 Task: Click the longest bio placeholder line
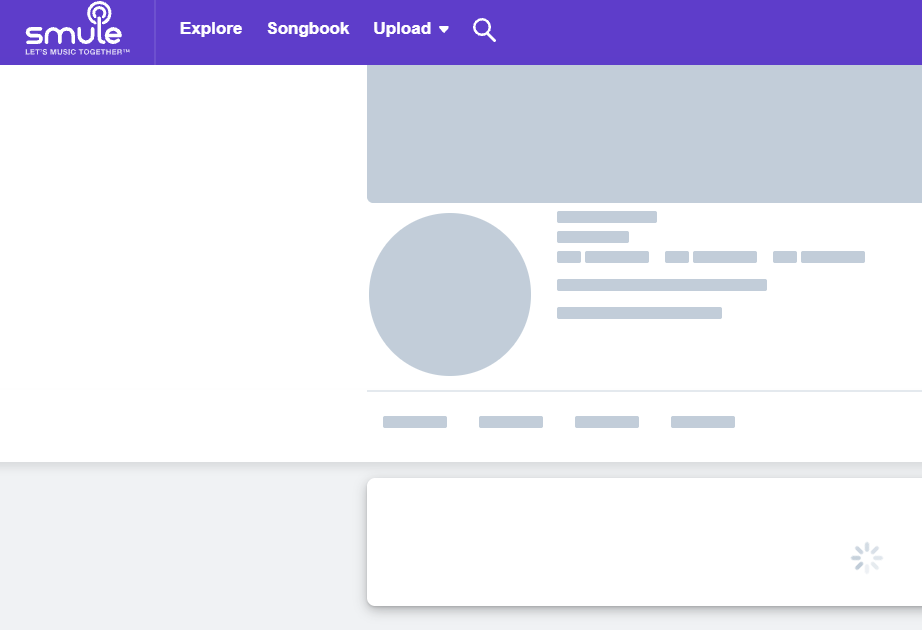click(x=662, y=285)
